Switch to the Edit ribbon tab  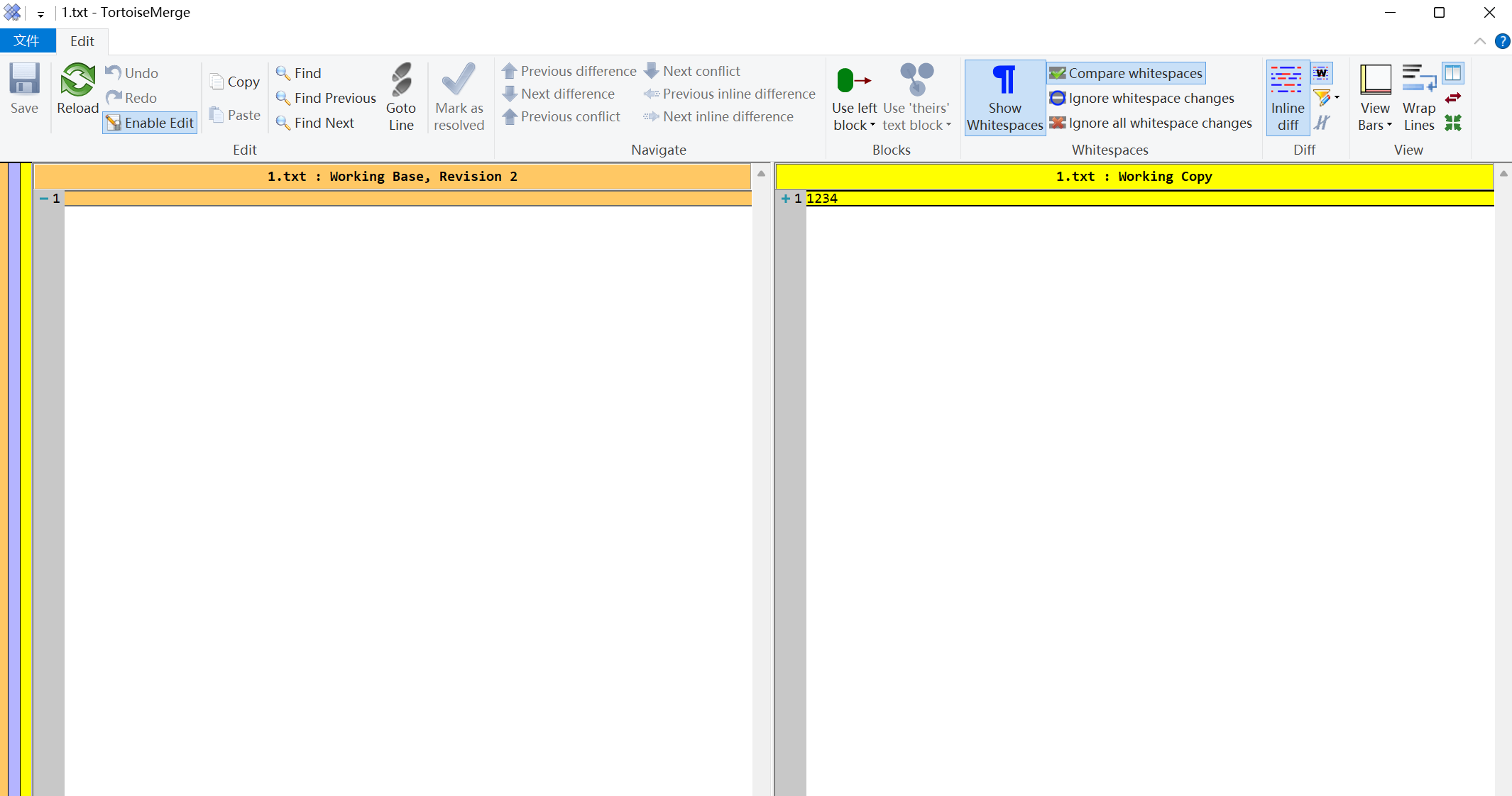point(82,41)
